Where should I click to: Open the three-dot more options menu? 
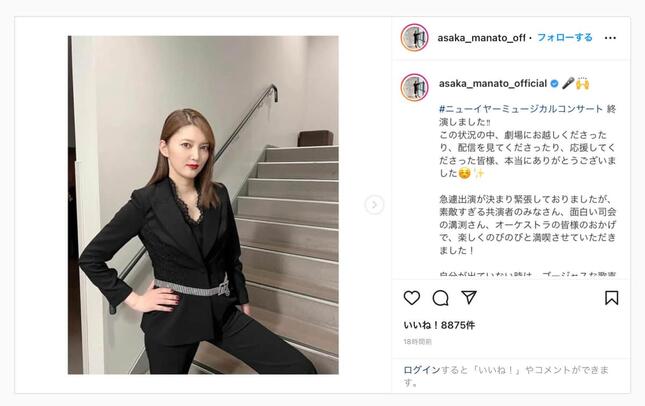(610, 38)
